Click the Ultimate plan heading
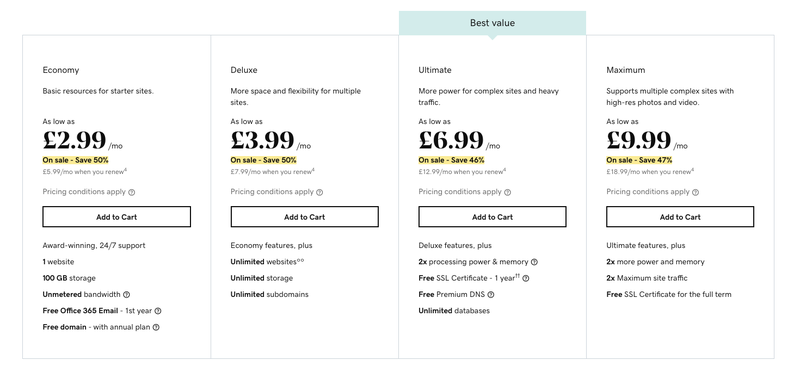The width and height of the screenshot is (800, 385). click(435, 70)
